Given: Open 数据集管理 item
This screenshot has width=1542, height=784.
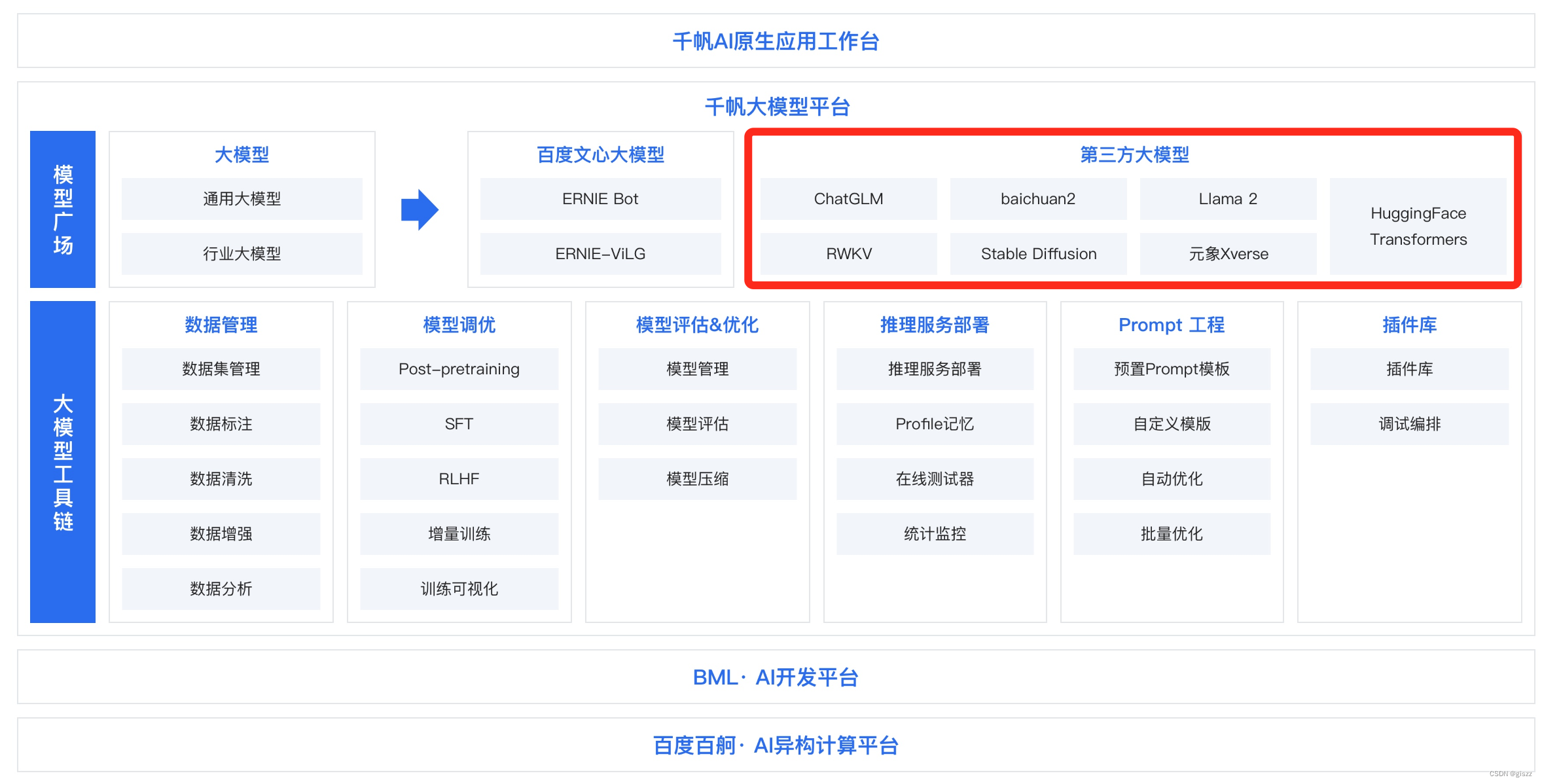Looking at the screenshot, I should 221,369.
